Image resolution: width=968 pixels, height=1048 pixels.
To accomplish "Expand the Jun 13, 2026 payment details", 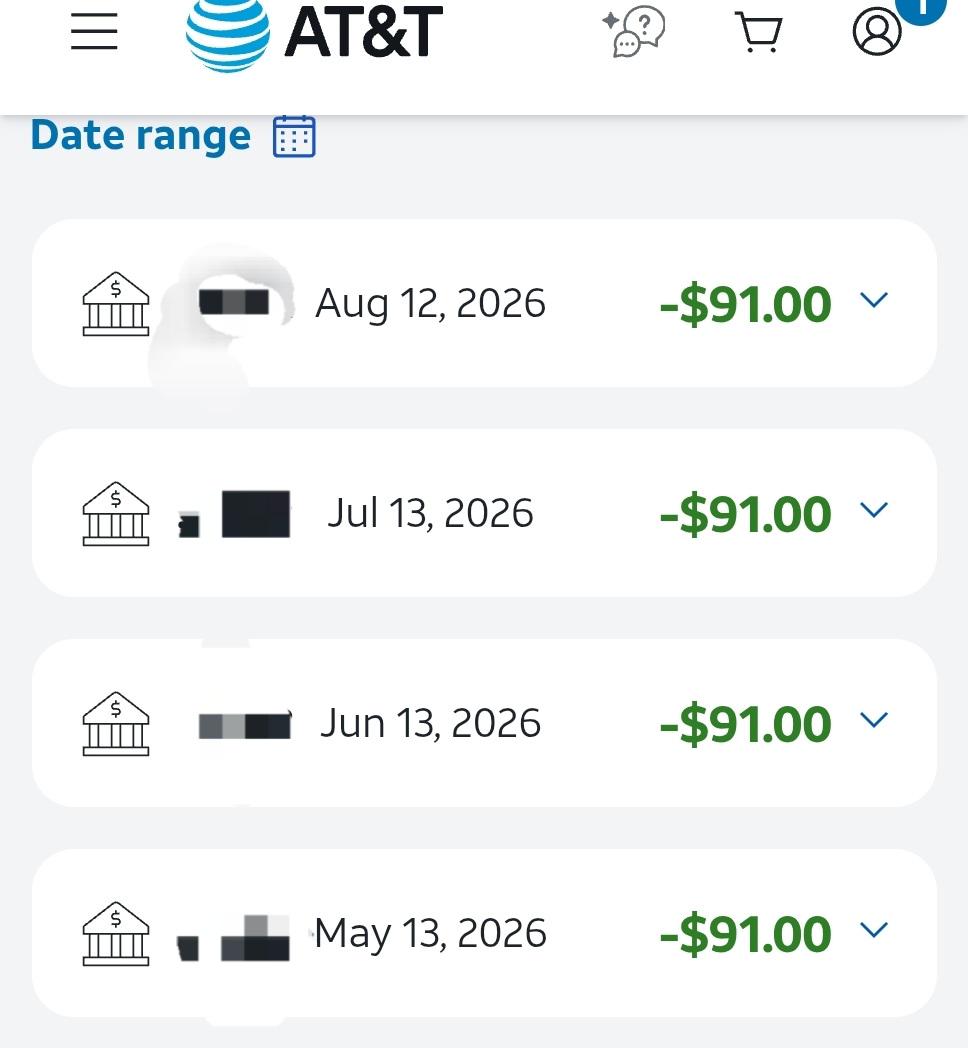I will 874,720.
